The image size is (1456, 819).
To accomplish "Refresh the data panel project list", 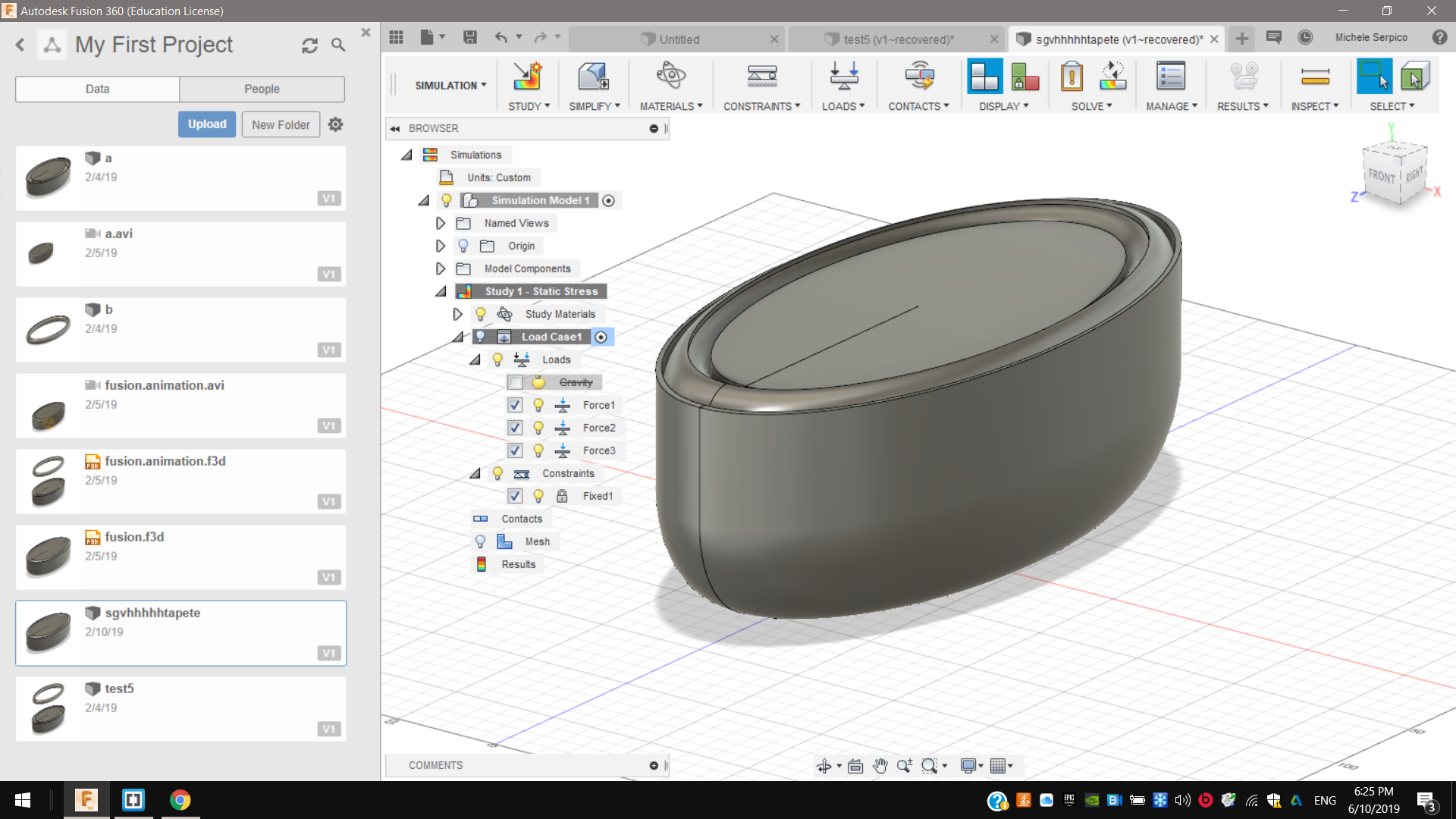I will pos(309,45).
